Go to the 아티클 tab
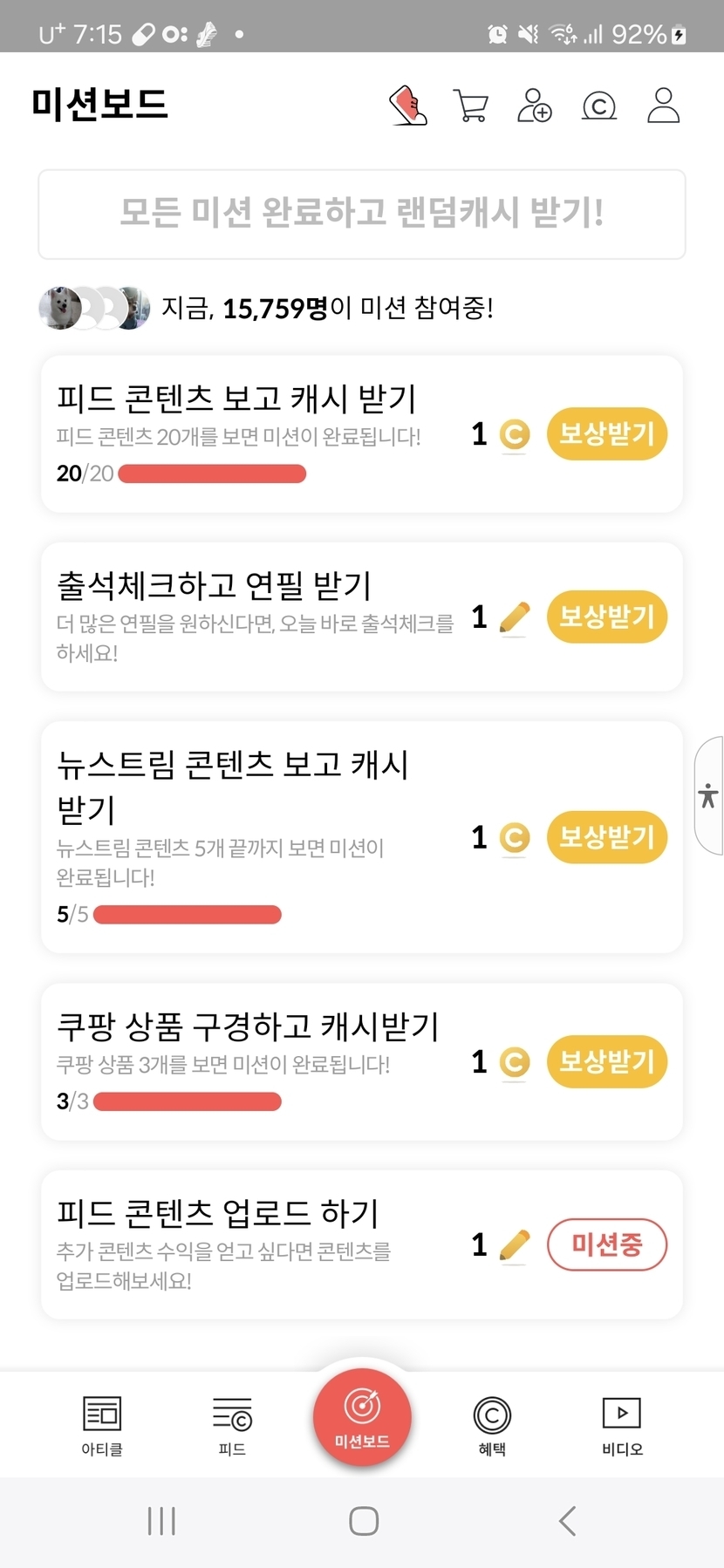The width and height of the screenshot is (724, 1568). click(x=102, y=1425)
